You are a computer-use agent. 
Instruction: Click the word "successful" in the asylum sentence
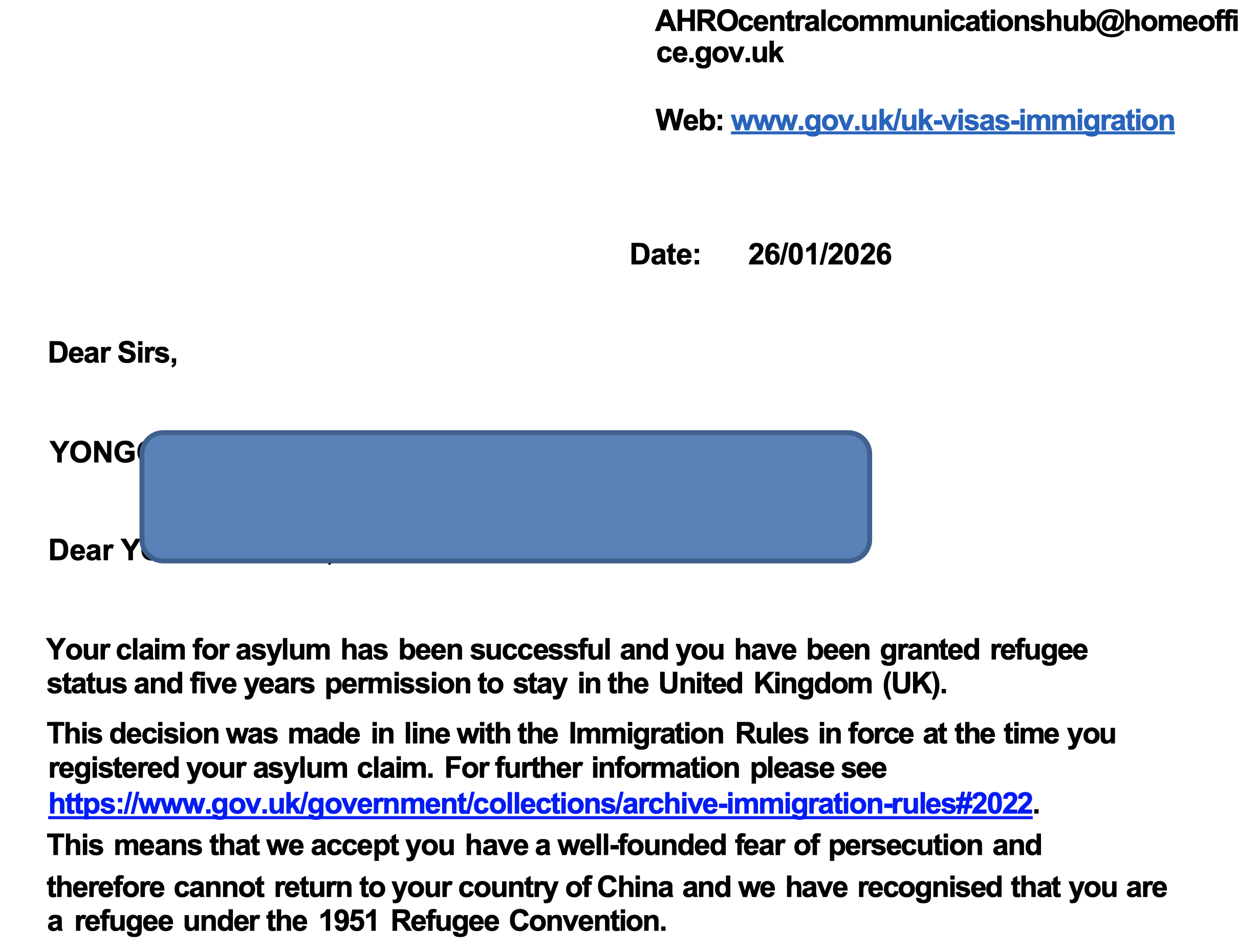pos(540,650)
